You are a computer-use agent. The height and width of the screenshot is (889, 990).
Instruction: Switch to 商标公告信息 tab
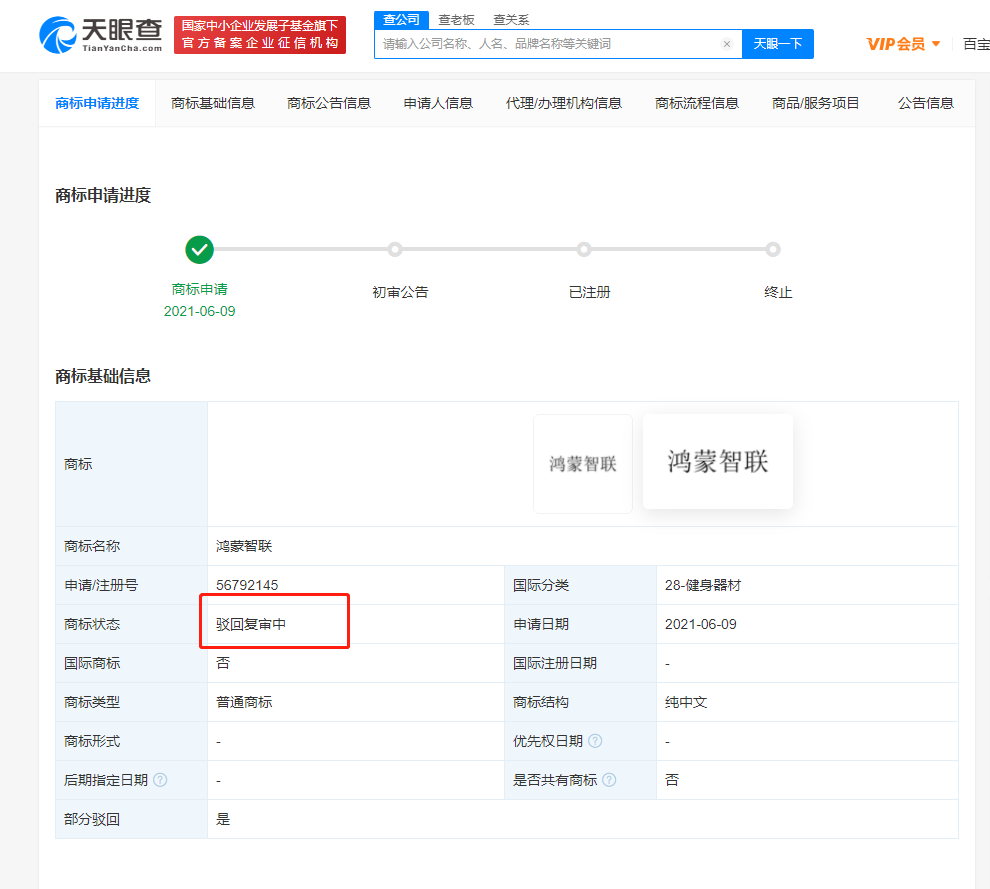tap(329, 103)
